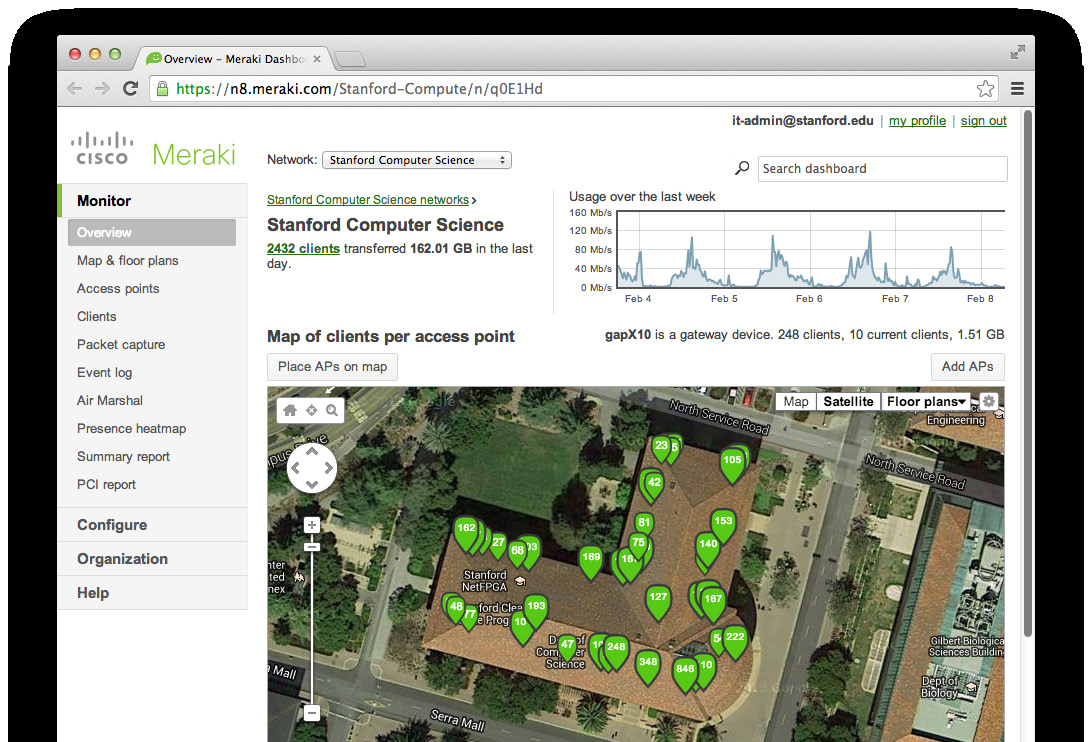Open Presence heatmap page

click(x=131, y=429)
